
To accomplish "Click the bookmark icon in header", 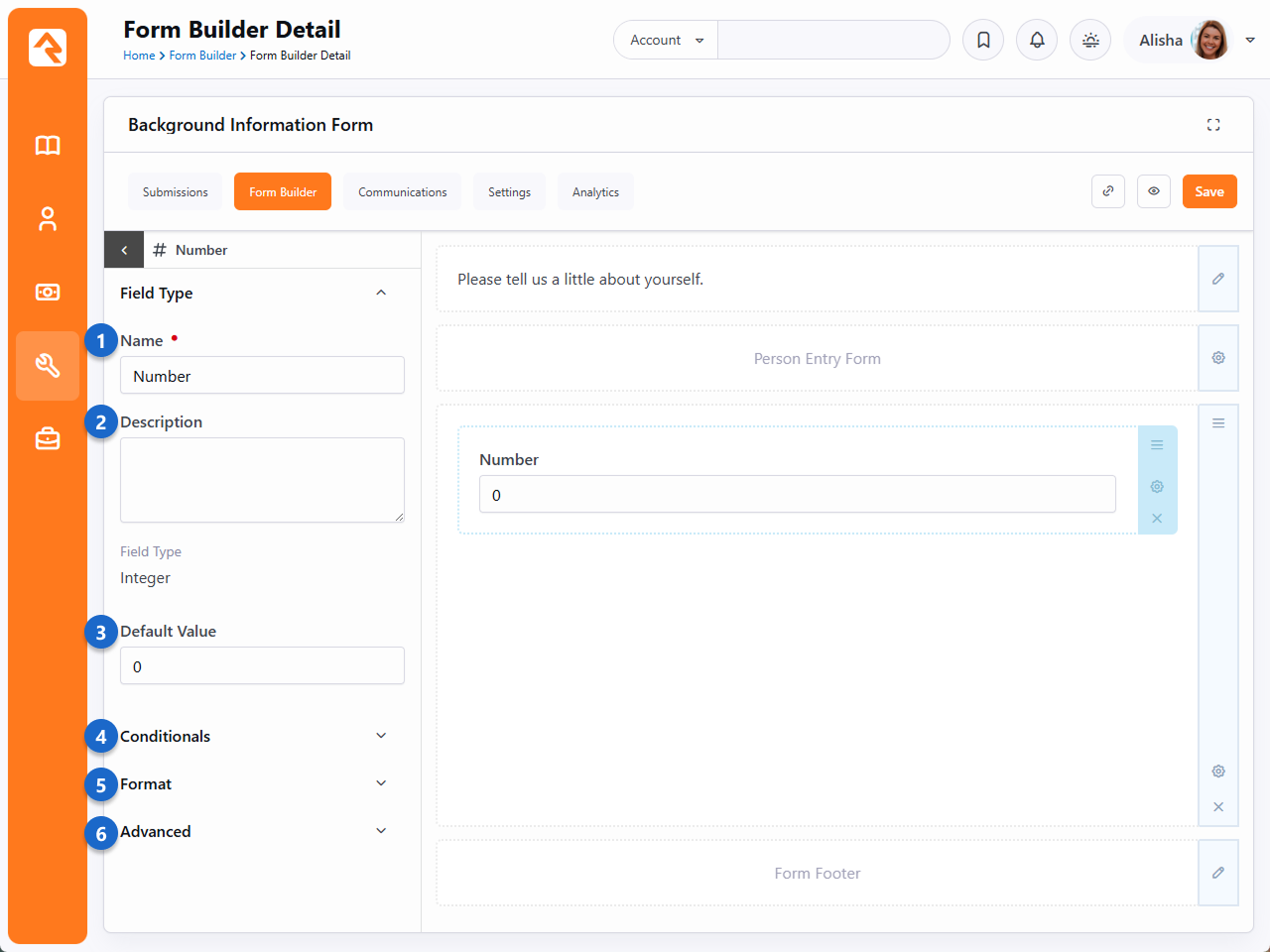I will point(983,41).
